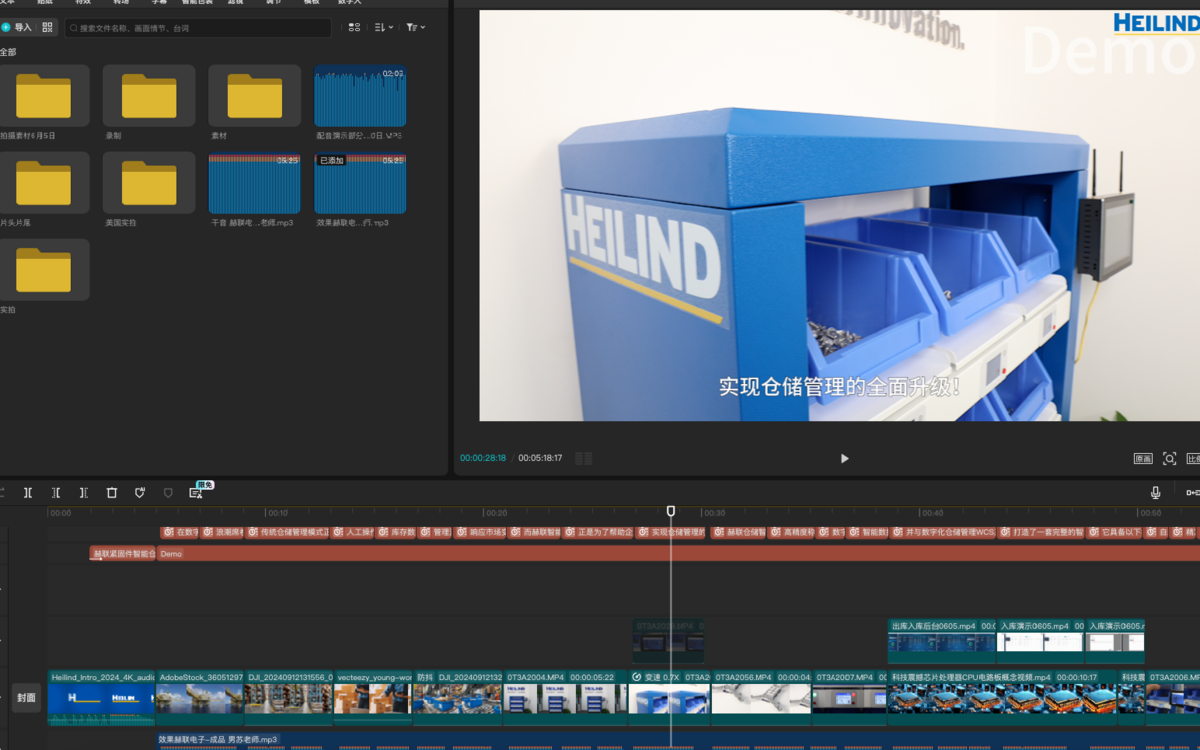Select the DJI_20240912131556 video clip

[x=288, y=697]
